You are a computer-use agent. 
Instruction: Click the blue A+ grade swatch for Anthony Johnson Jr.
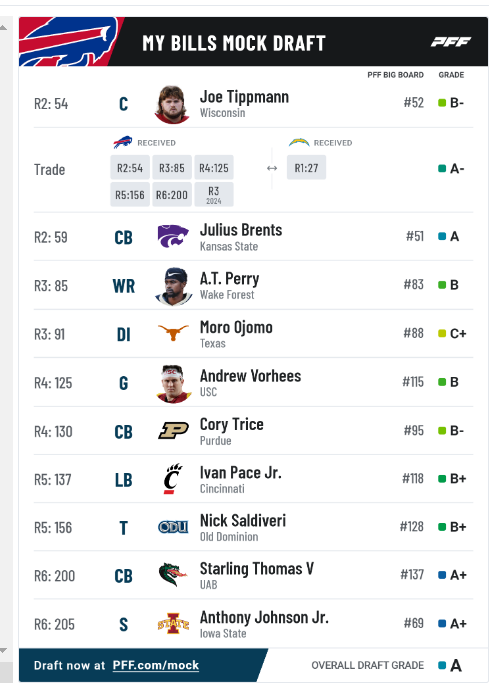coord(442,623)
